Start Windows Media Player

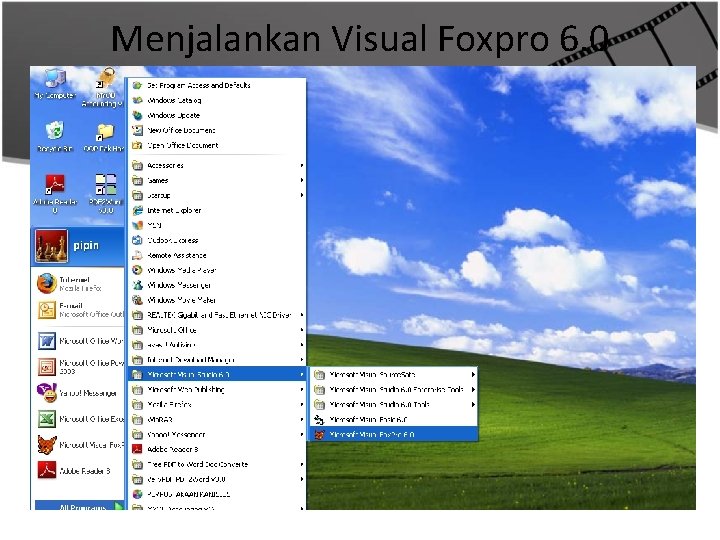click(216, 270)
